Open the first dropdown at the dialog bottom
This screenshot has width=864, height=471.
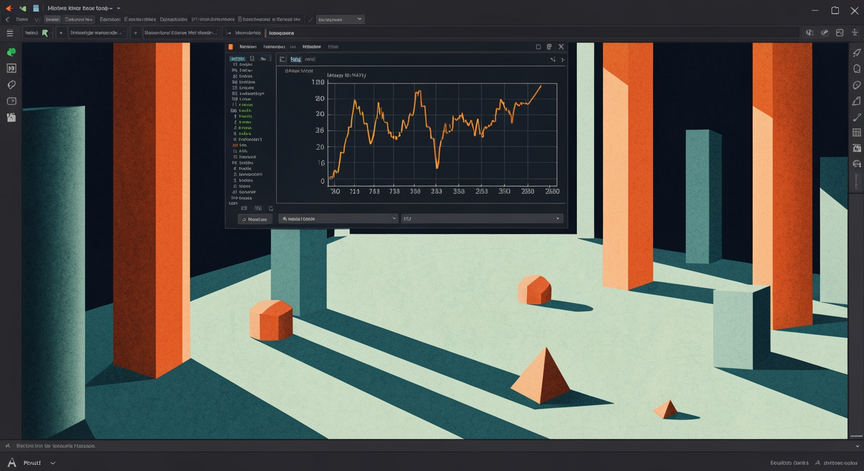coord(338,219)
